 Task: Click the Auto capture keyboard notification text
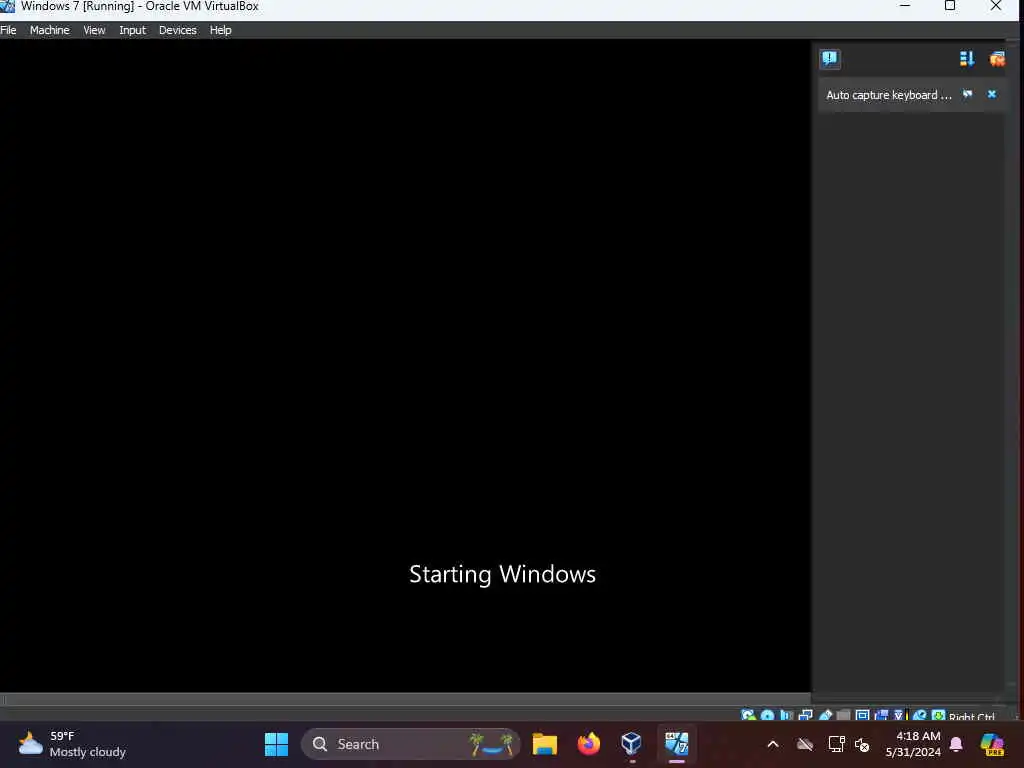pyautogui.click(x=889, y=95)
